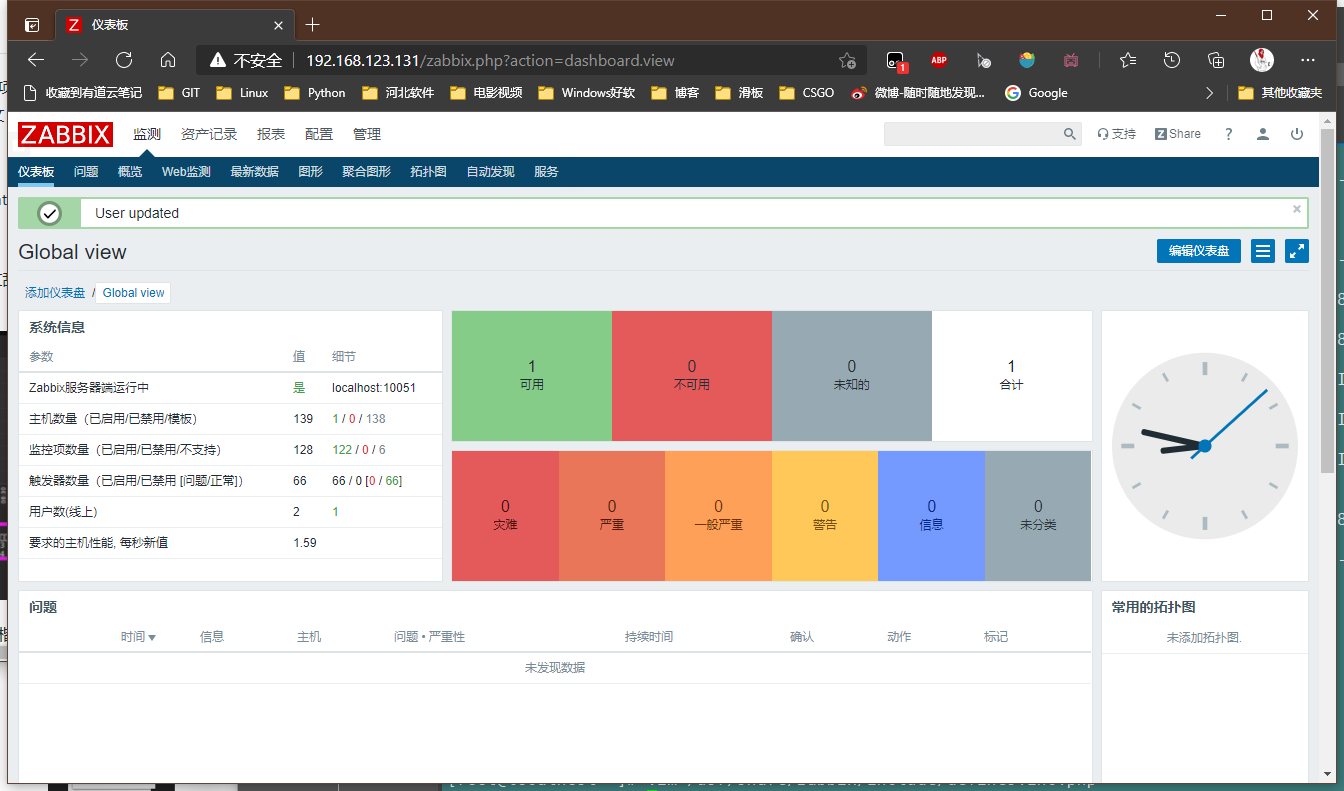Switch to the 自动发现 submenu tab
The image size is (1344, 791).
click(x=490, y=172)
